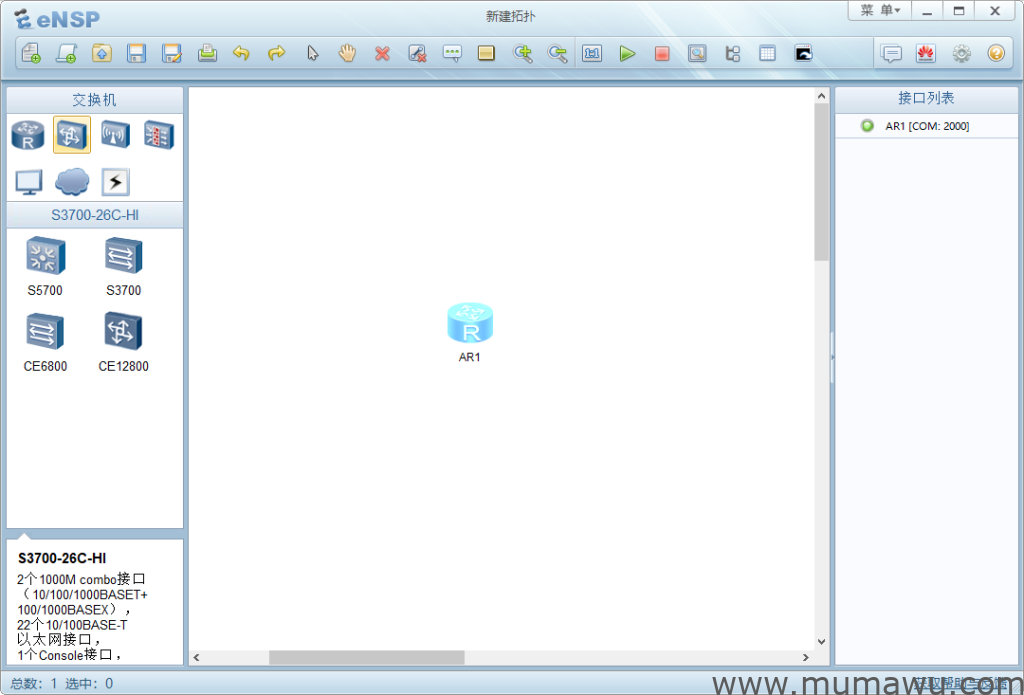This screenshot has height=695, width=1024.
Task: Click the AR1 router on the canvas
Action: pyautogui.click(x=470, y=323)
